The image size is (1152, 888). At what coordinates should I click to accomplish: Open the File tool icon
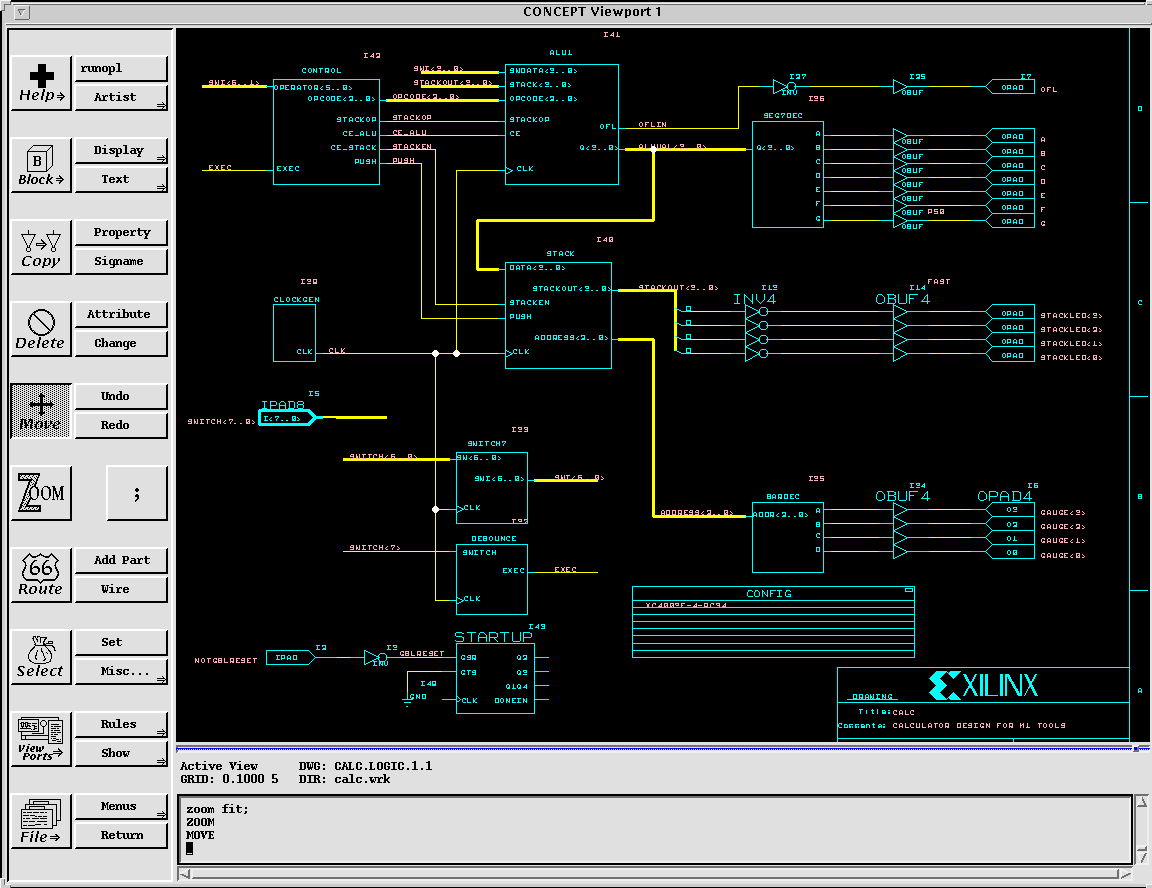point(41,821)
